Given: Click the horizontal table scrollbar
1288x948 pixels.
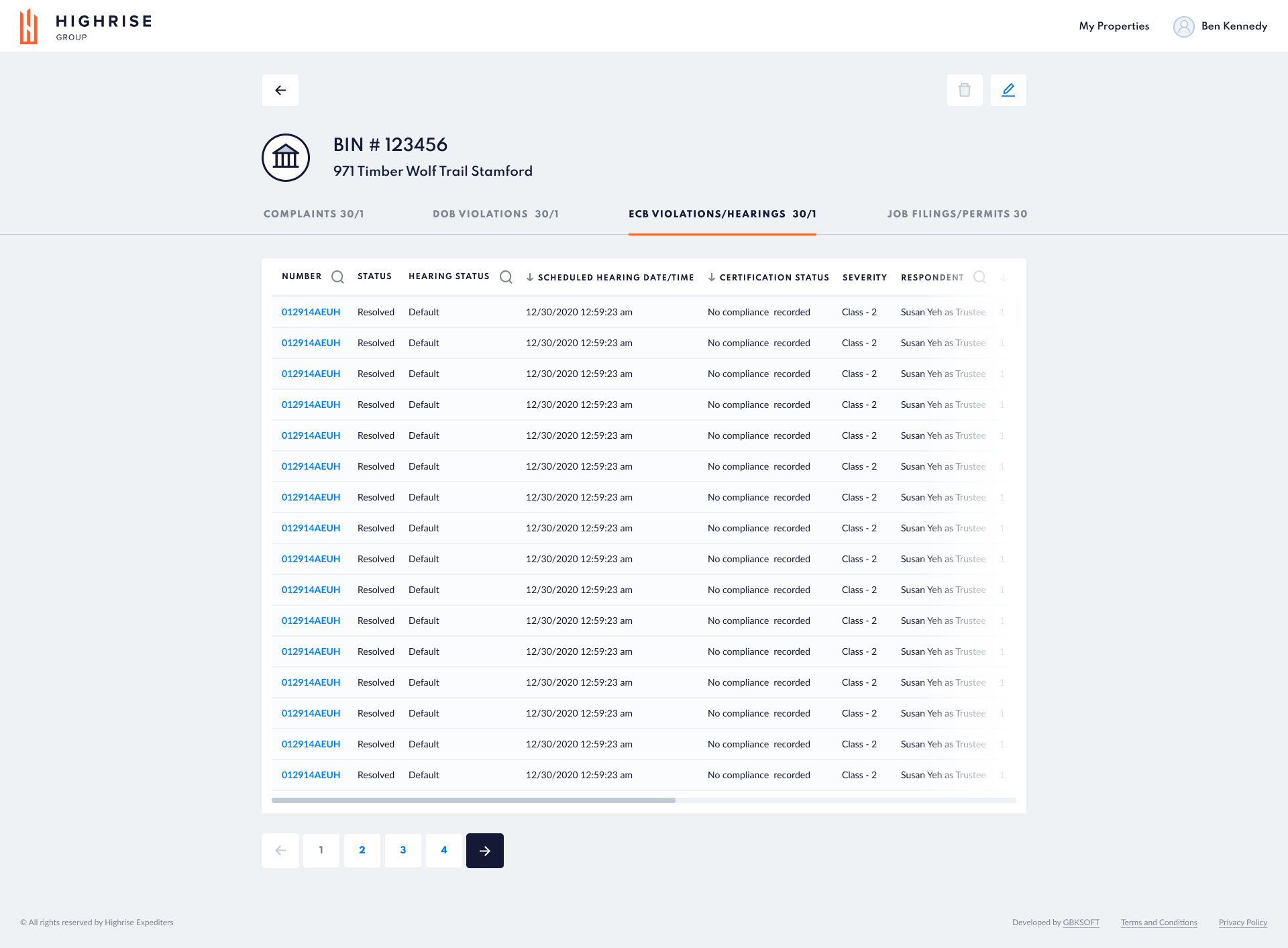Looking at the screenshot, I should (474, 800).
